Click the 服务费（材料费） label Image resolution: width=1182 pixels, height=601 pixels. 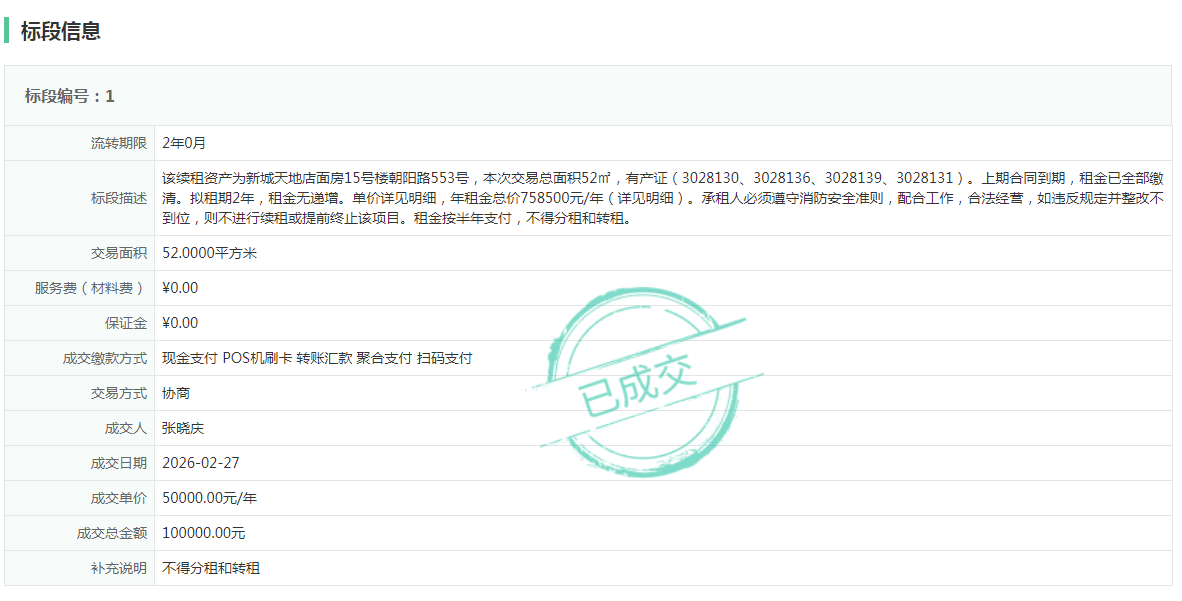(x=91, y=288)
